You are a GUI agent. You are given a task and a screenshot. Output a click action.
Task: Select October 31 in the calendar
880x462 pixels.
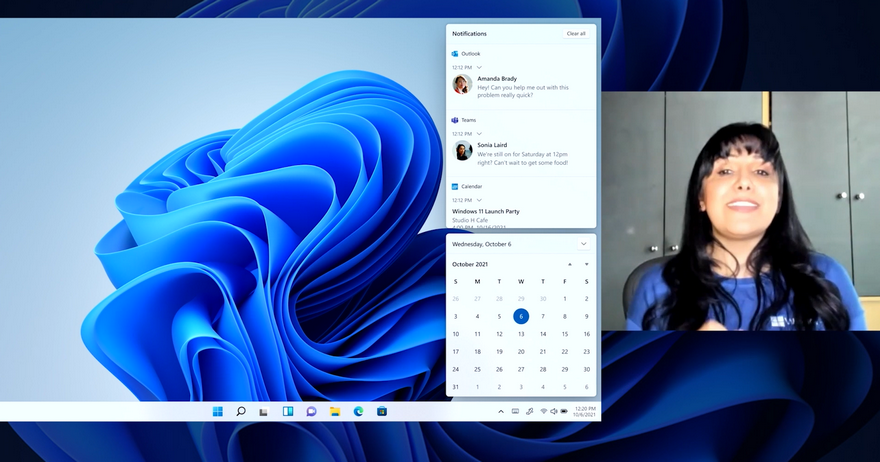[456, 387]
